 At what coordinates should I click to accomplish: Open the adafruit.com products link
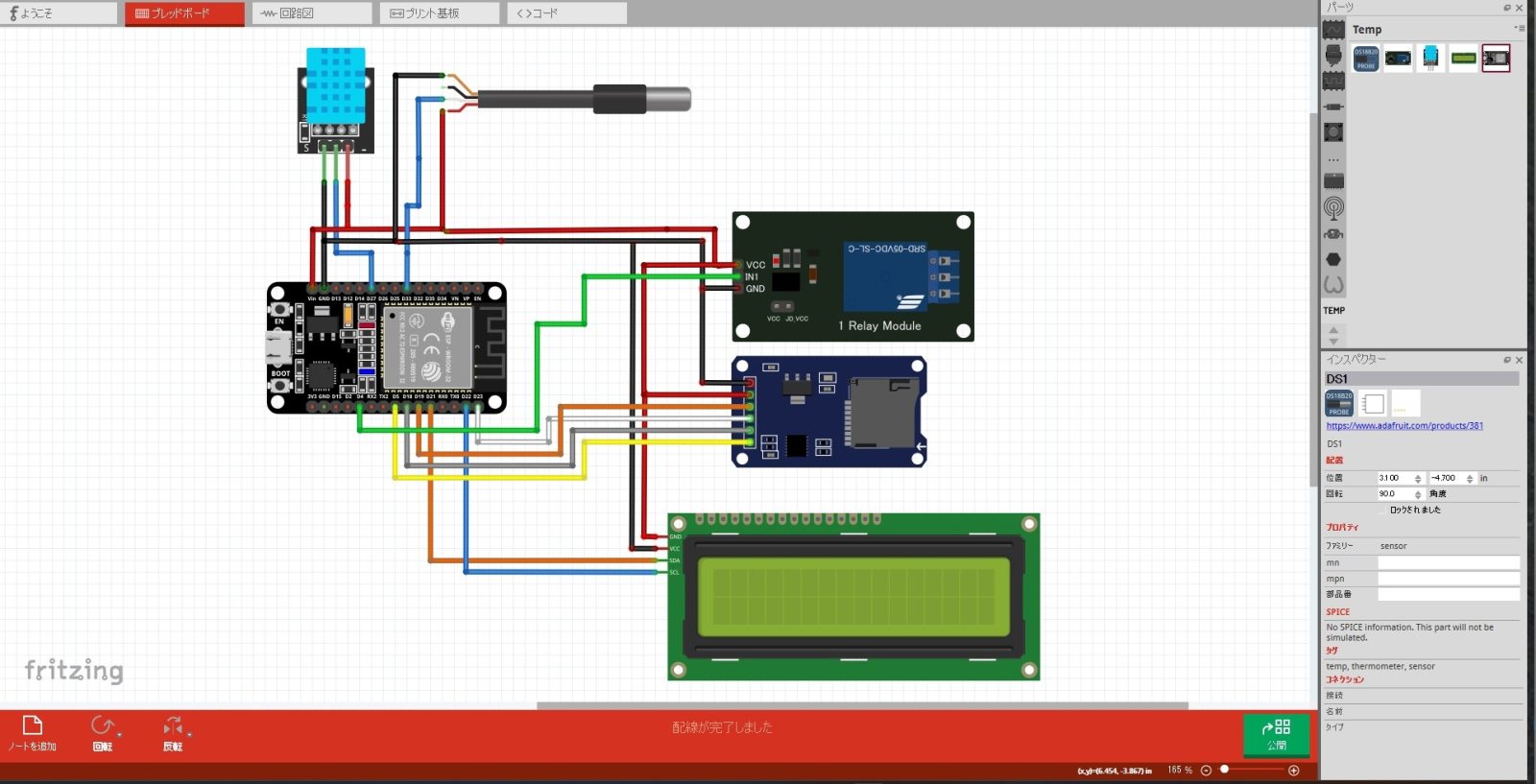pos(1404,426)
